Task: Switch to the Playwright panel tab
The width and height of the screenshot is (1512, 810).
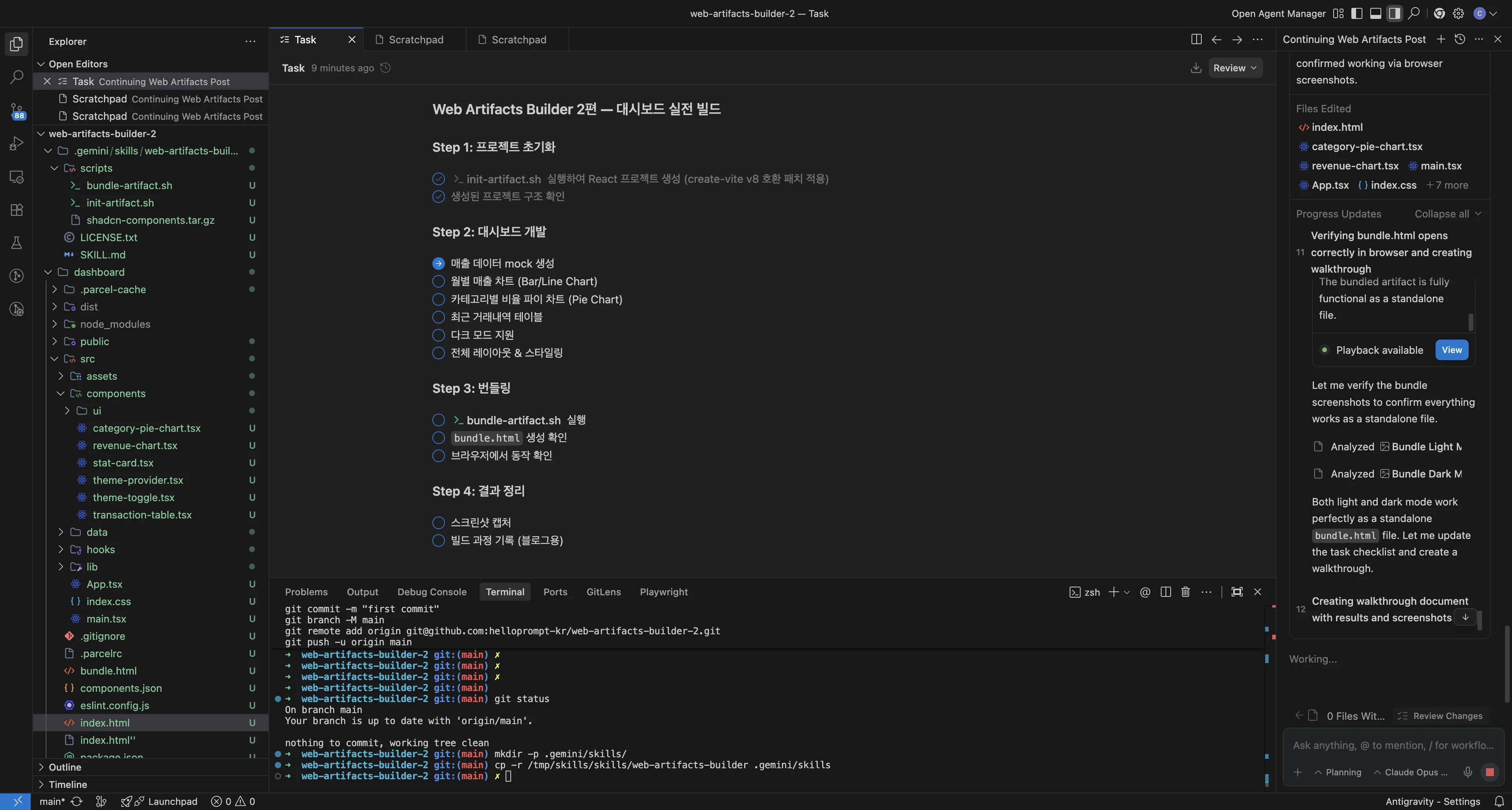Action: [x=663, y=592]
